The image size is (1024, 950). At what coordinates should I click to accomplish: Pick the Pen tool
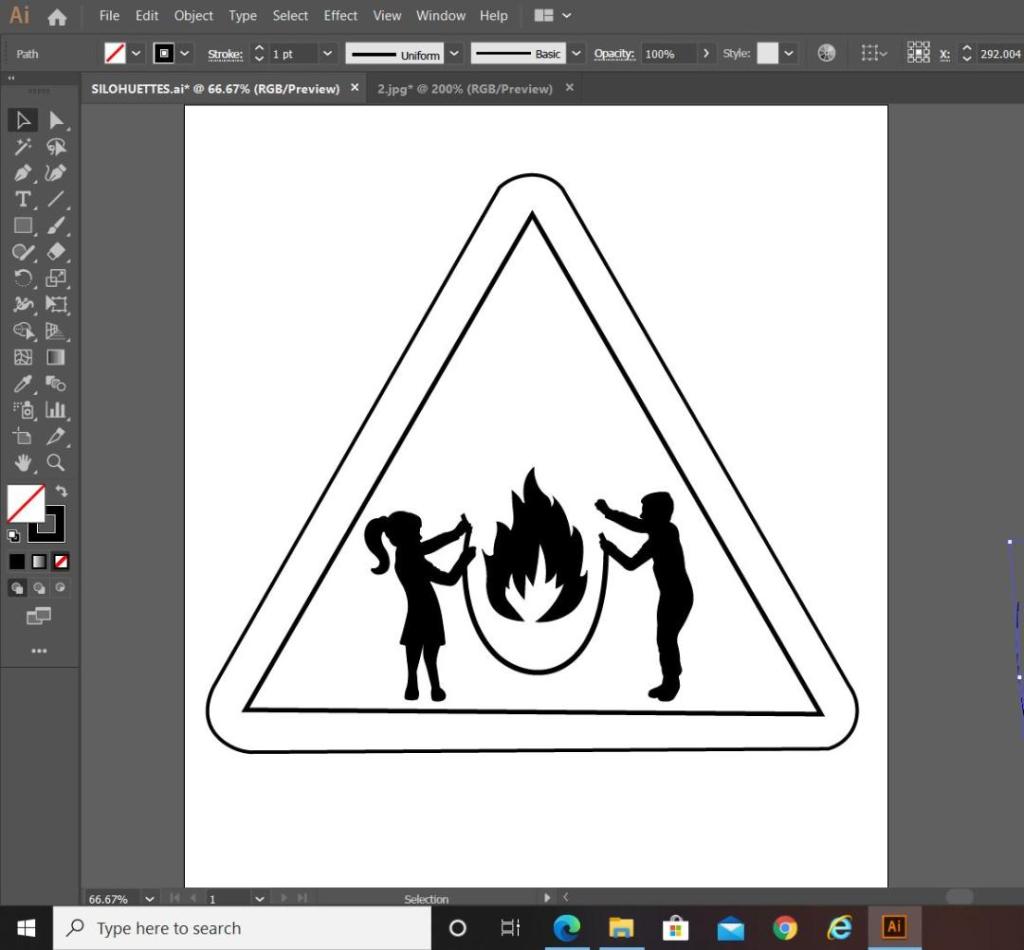coord(23,173)
